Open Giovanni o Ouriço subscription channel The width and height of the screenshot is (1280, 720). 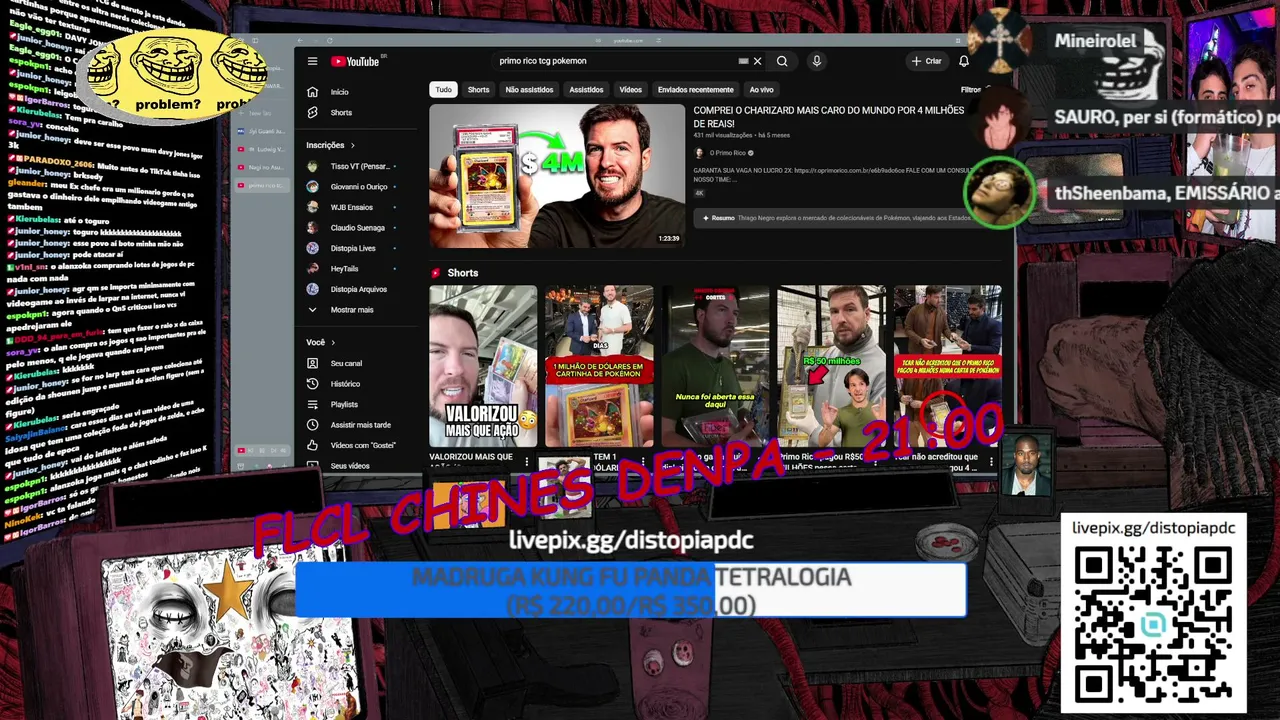(355, 187)
